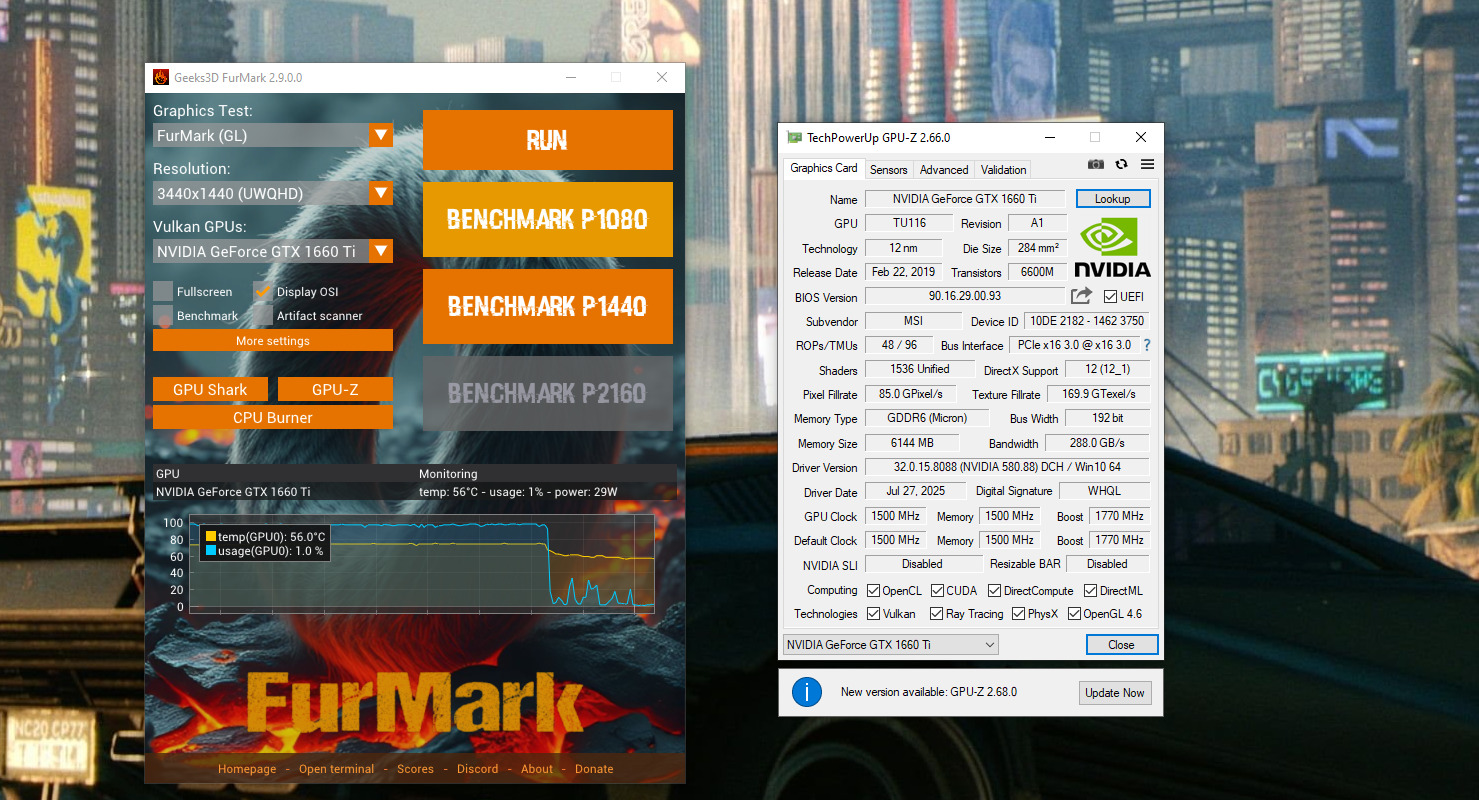Click the RUN button
This screenshot has height=800, width=1479.
pos(548,140)
